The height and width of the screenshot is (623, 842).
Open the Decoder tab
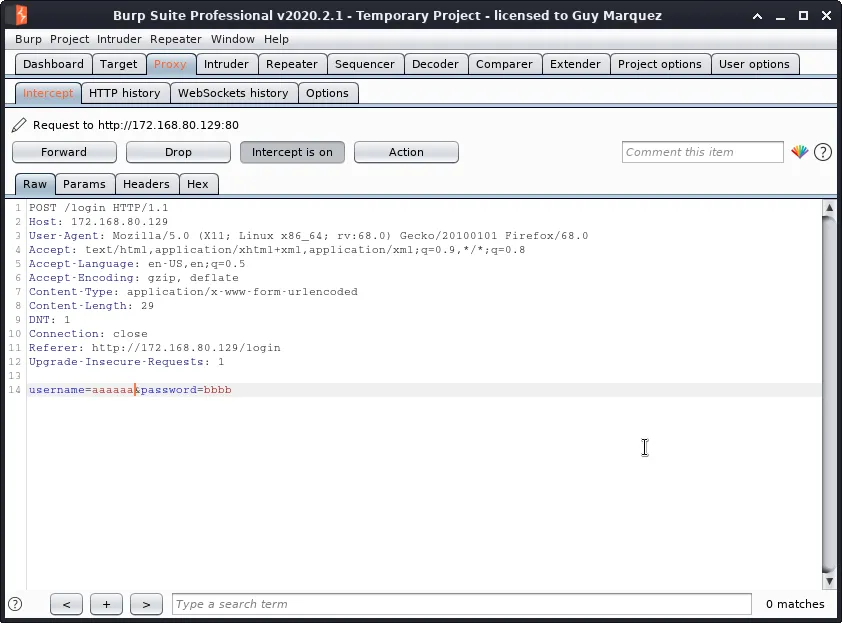click(x=435, y=64)
